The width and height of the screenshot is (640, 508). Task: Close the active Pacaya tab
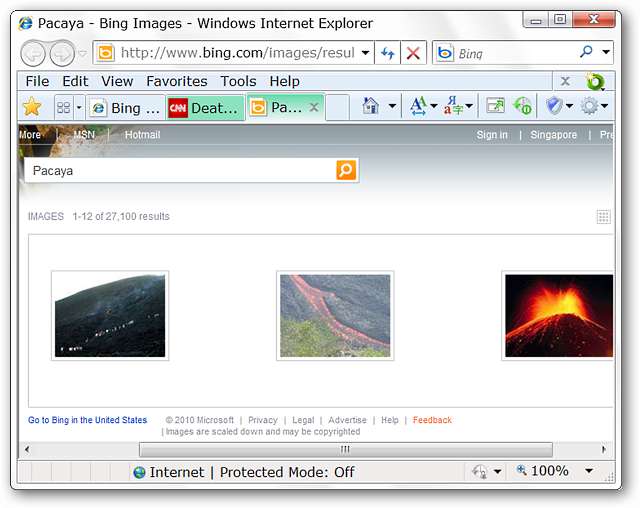point(314,107)
